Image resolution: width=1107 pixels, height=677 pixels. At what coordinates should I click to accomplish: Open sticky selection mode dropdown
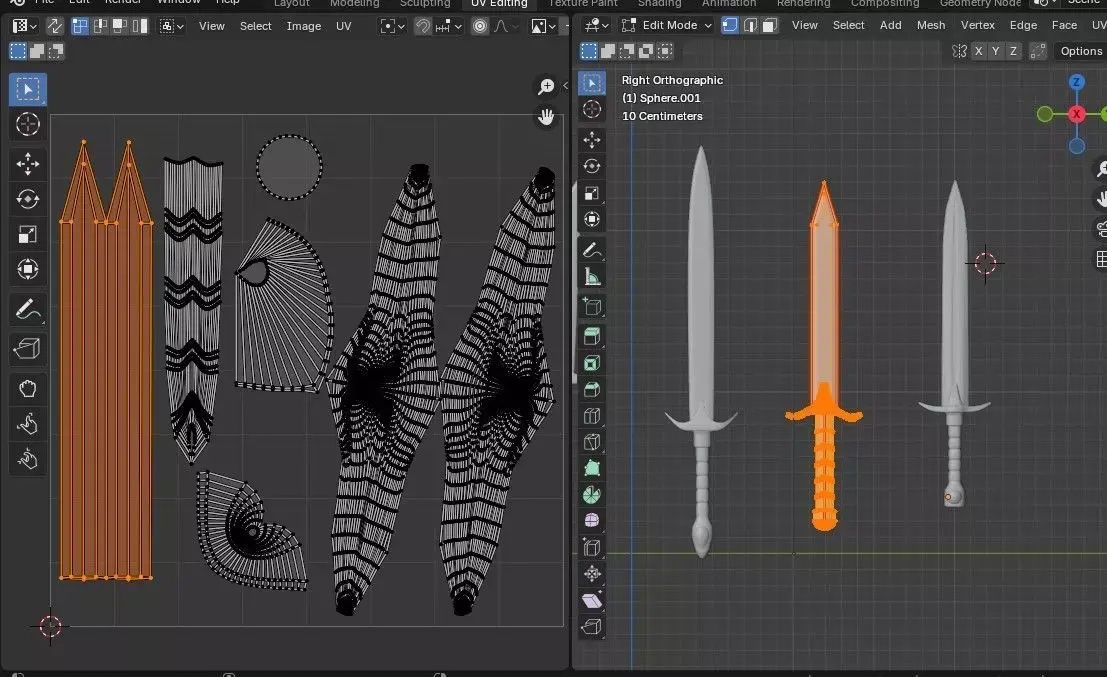(172, 26)
